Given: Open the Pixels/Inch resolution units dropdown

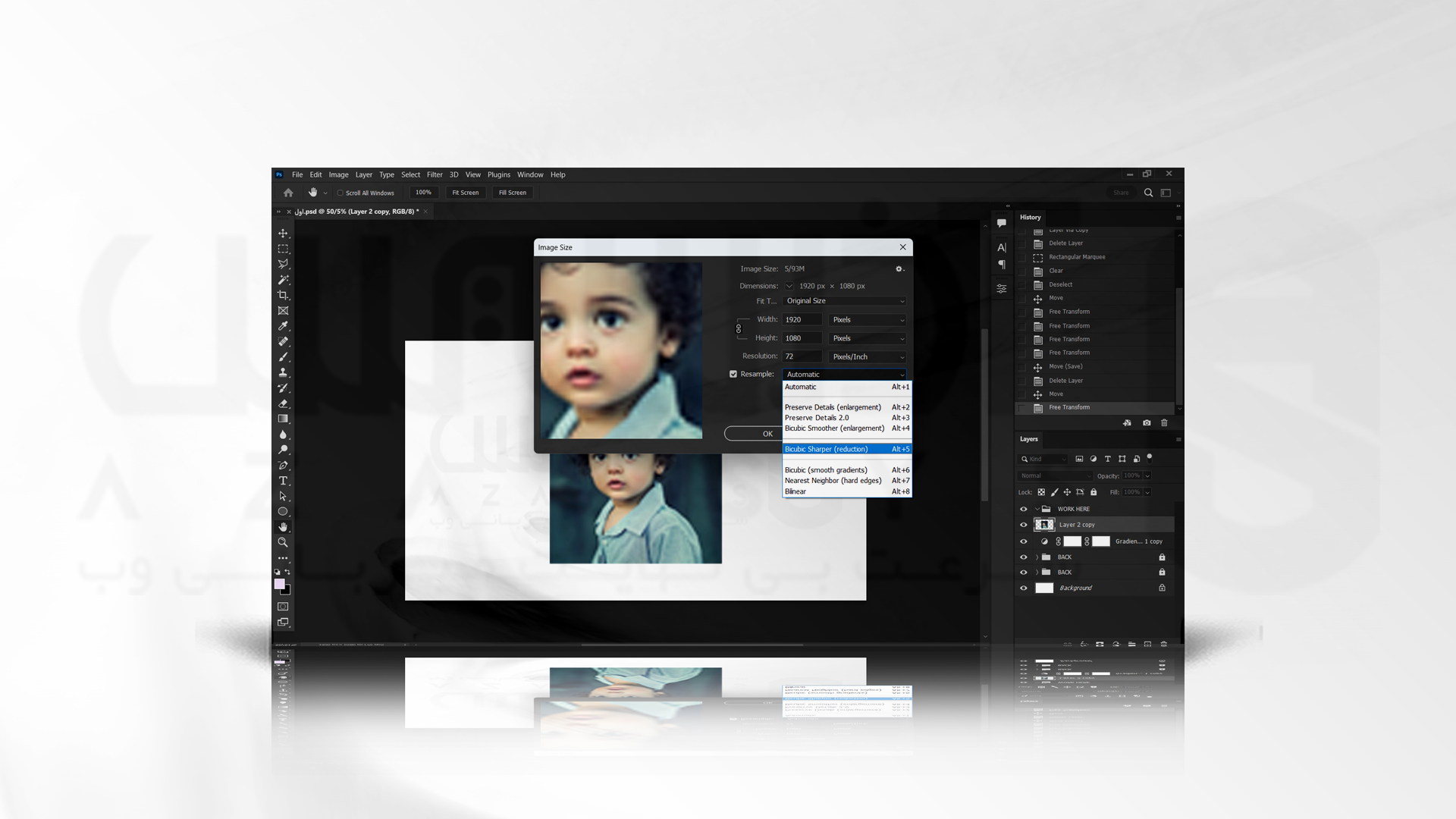Looking at the screenshot, I should click(868, 356).
